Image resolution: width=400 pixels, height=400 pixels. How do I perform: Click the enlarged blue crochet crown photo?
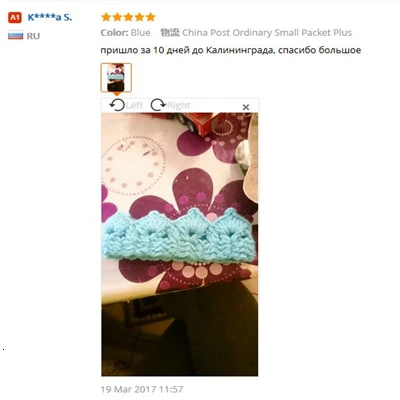click(x=180, y=244)
